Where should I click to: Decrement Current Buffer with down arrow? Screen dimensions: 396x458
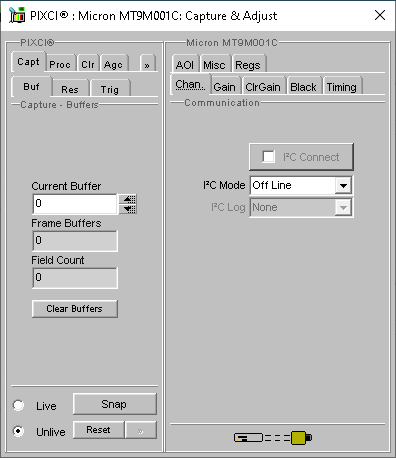(x=129, y=209)
